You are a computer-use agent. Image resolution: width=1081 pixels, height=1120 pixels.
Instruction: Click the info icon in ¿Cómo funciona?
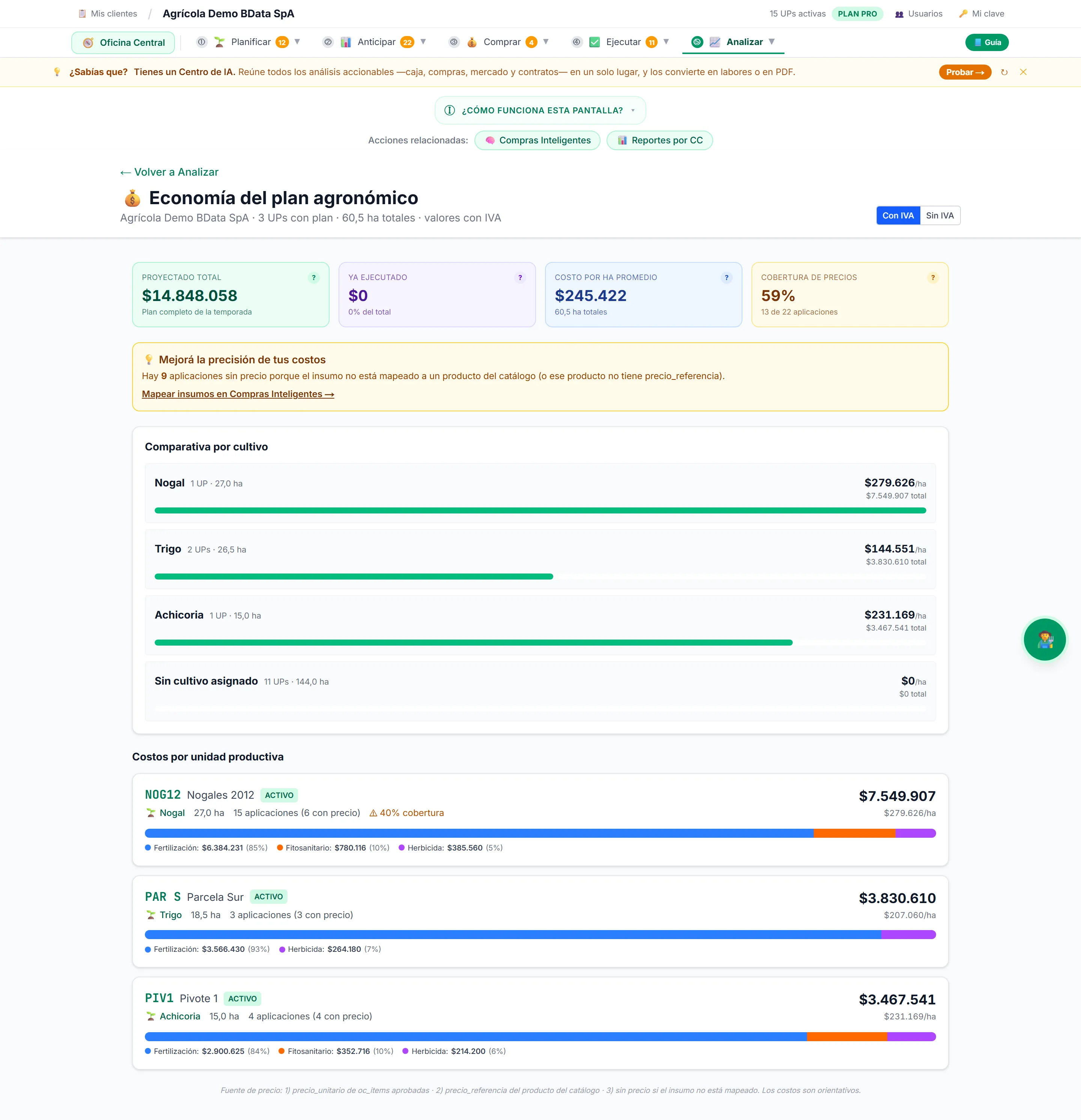[x=450, y=110]
